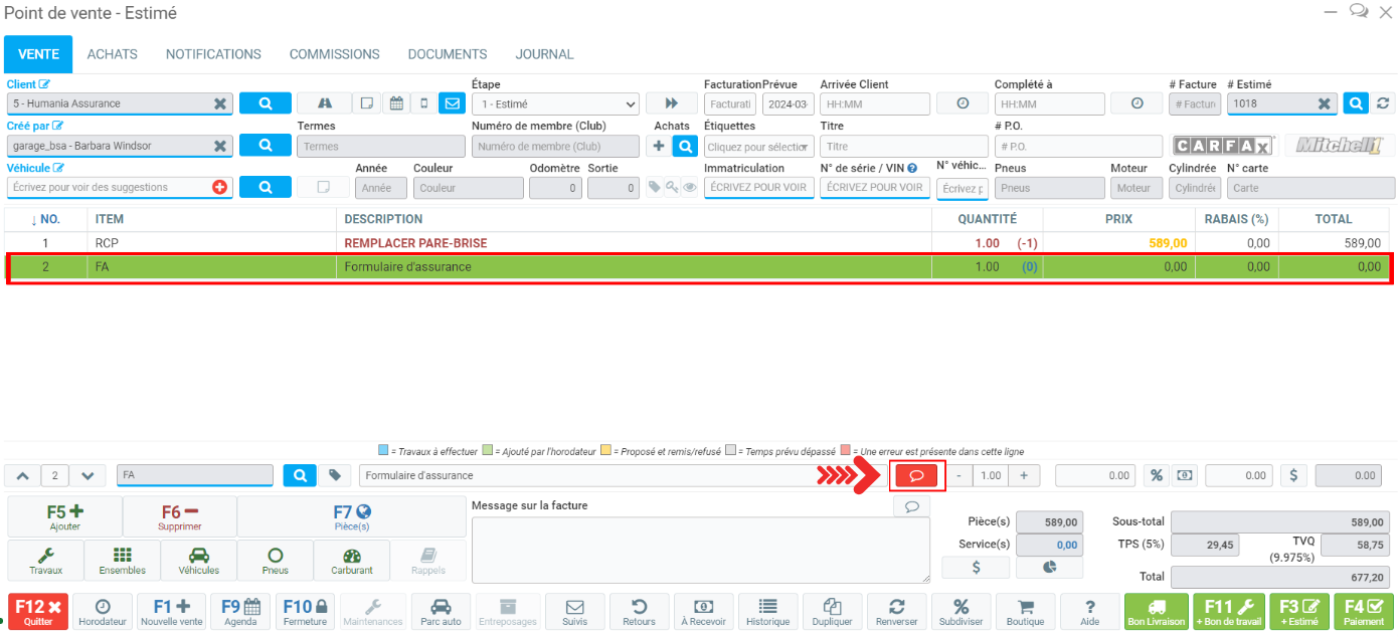Open the Étiquettes selection dropdown
The image size is (1398, 637).
click(x=758, y=146)
